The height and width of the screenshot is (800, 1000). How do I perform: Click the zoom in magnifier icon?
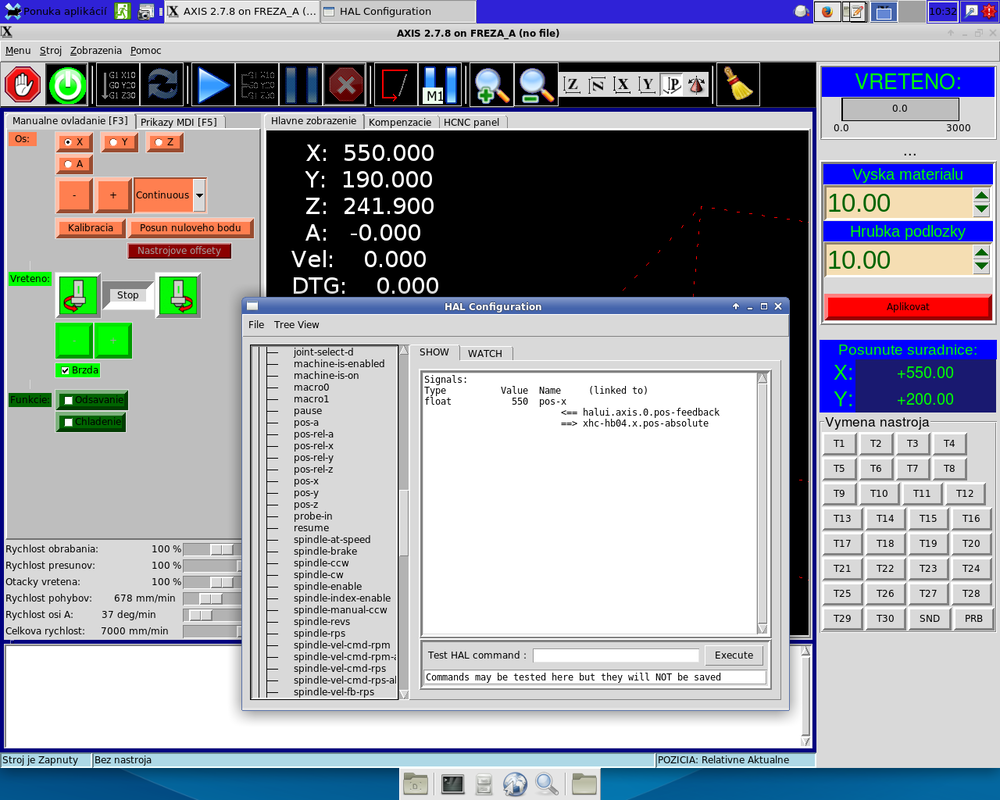tap(492, 85)
